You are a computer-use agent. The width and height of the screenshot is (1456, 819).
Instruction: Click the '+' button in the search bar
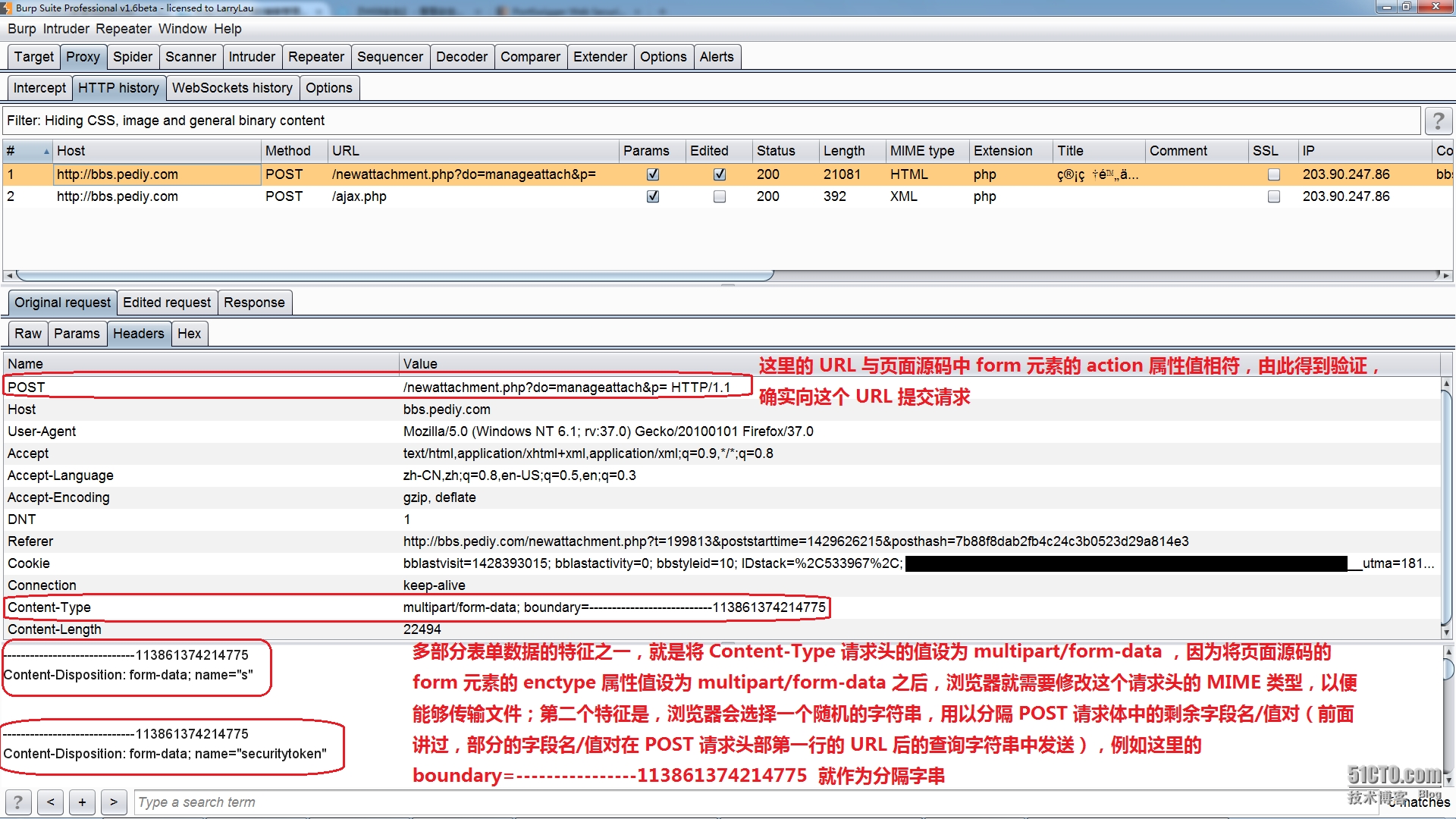tap(82, 802)
